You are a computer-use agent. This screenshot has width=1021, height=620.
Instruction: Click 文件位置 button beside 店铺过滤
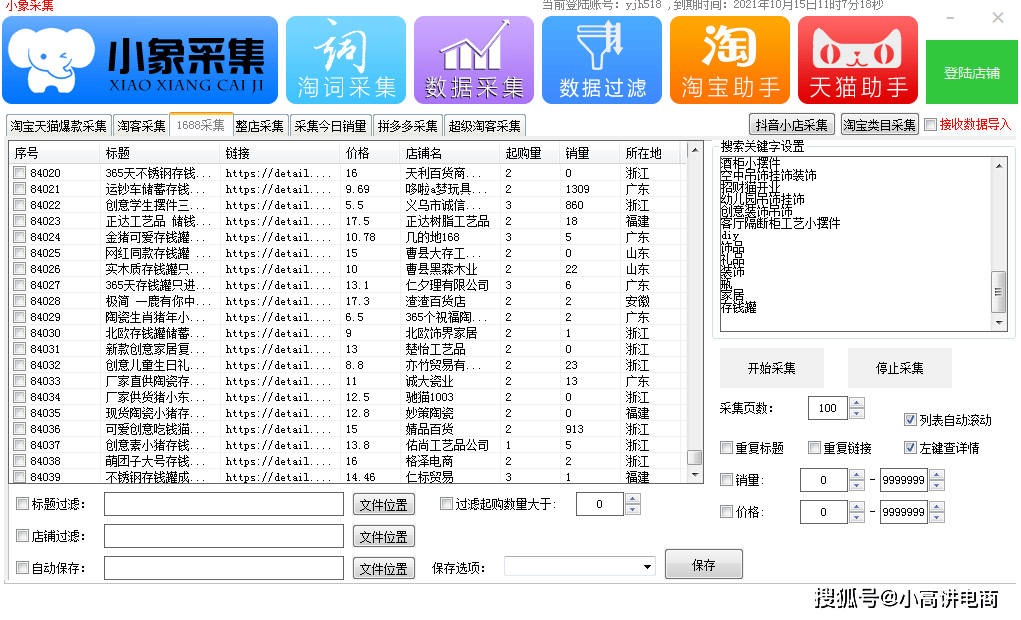pos(384,537)
